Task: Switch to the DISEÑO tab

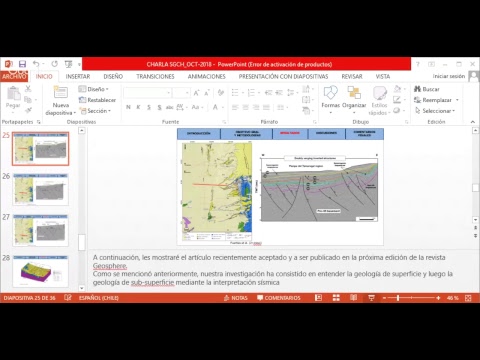Action: tap(113, 76)
